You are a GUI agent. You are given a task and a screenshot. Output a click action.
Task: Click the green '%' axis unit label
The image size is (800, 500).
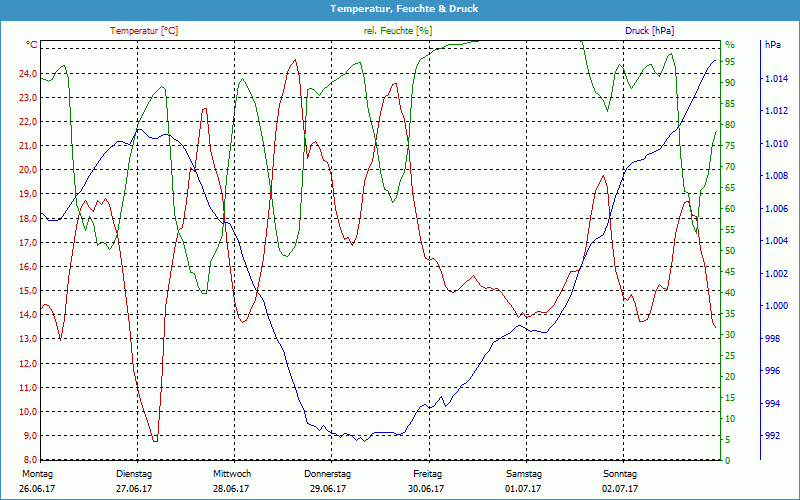coord(730,44)
